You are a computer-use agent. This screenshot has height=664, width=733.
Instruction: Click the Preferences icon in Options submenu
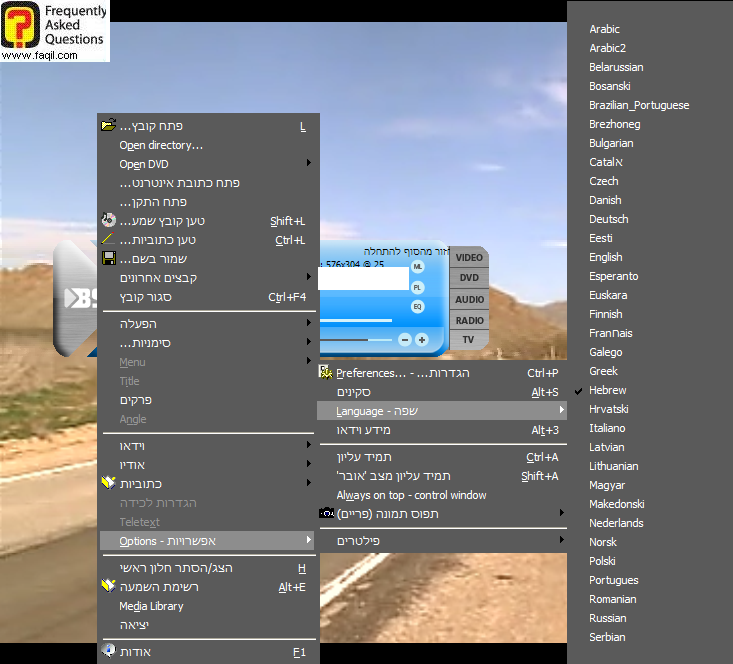click(326, 373)
